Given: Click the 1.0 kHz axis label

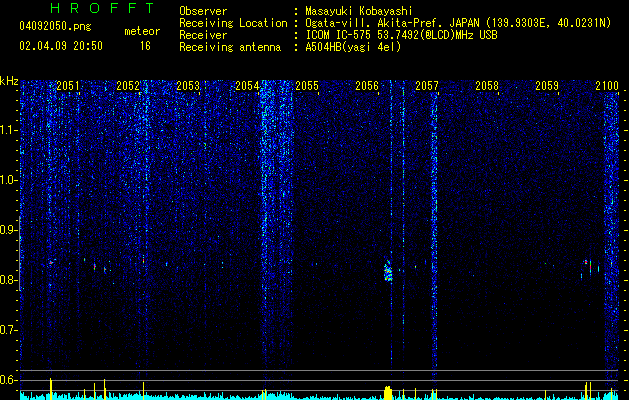Looking at the screenshot, I should (x=9, y=180).
